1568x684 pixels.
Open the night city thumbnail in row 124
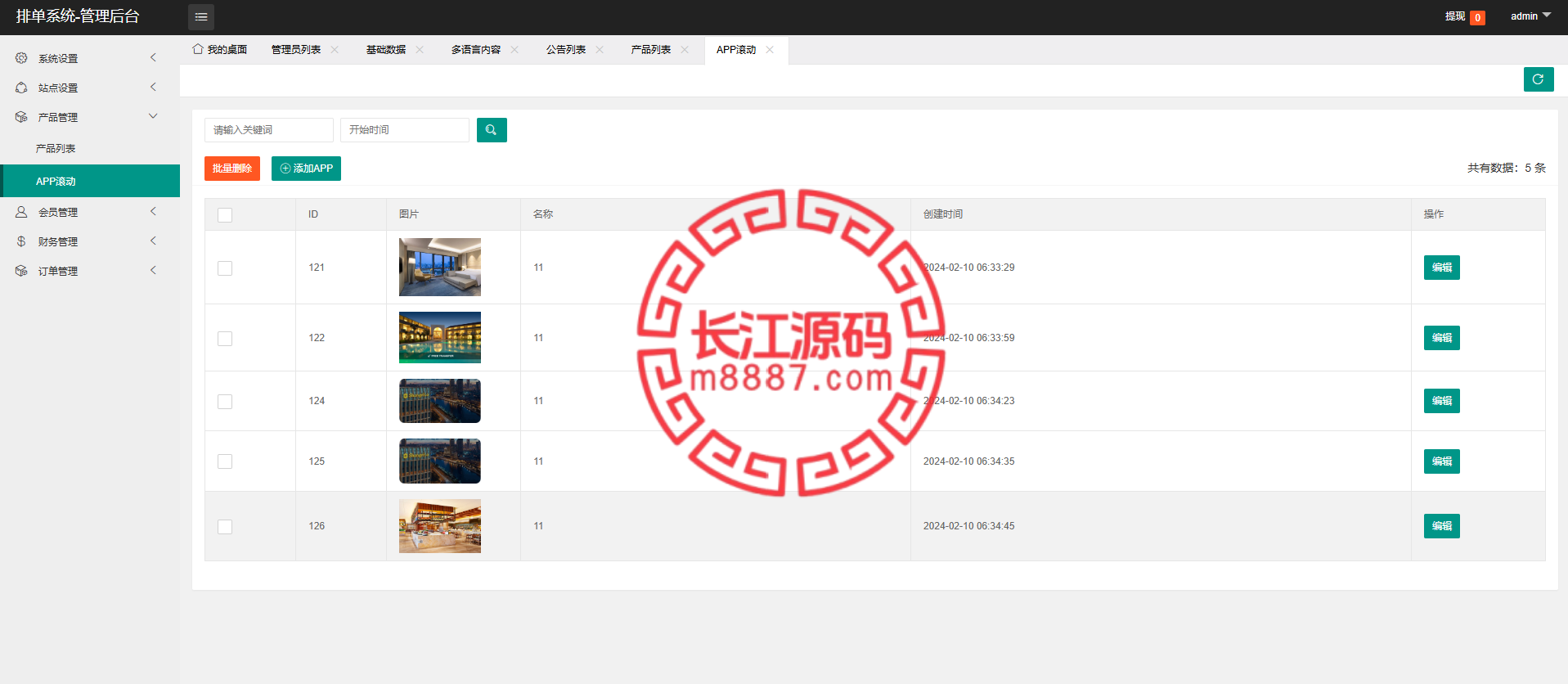(440, 401)
